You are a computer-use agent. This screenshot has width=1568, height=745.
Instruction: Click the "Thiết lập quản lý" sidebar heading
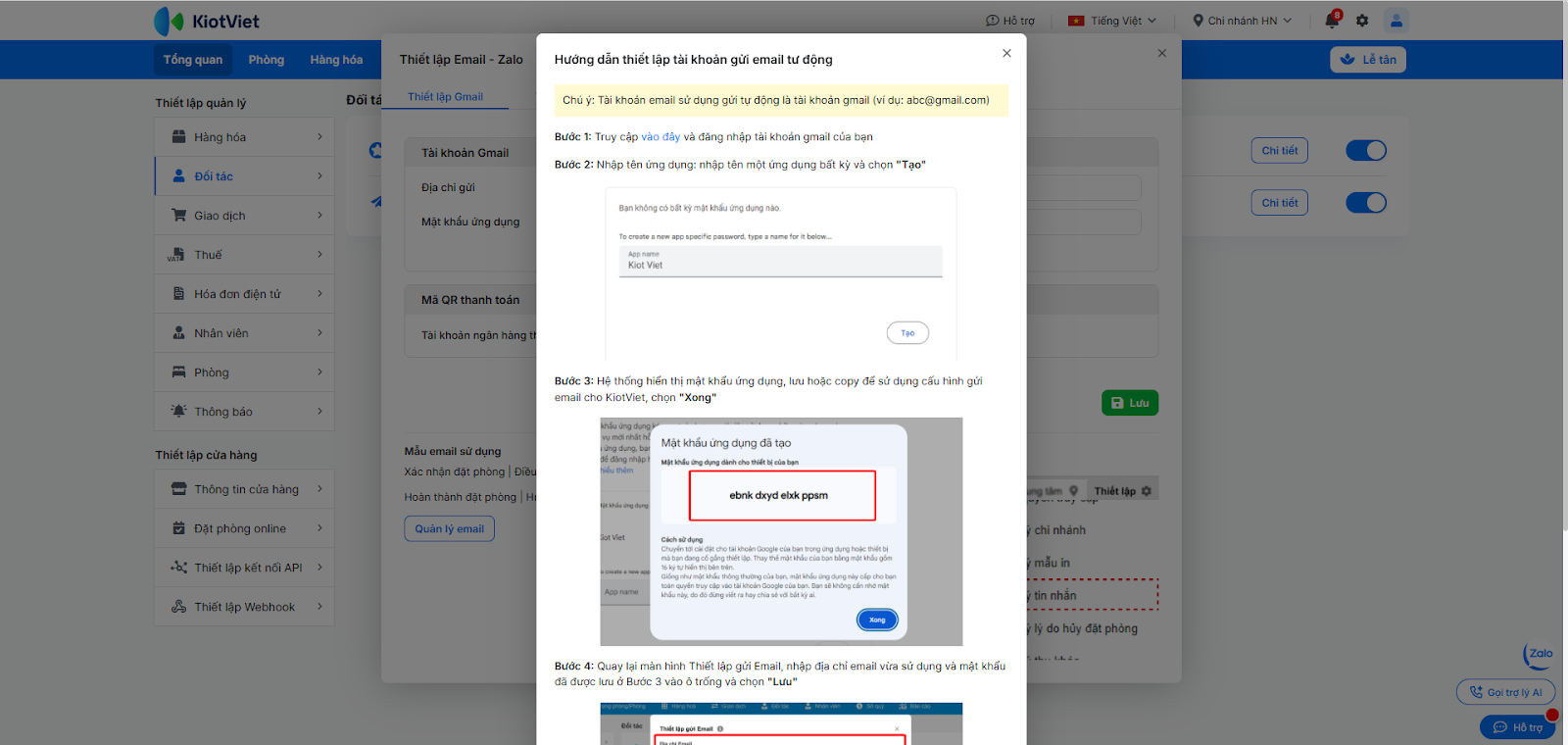pos(201,103)
